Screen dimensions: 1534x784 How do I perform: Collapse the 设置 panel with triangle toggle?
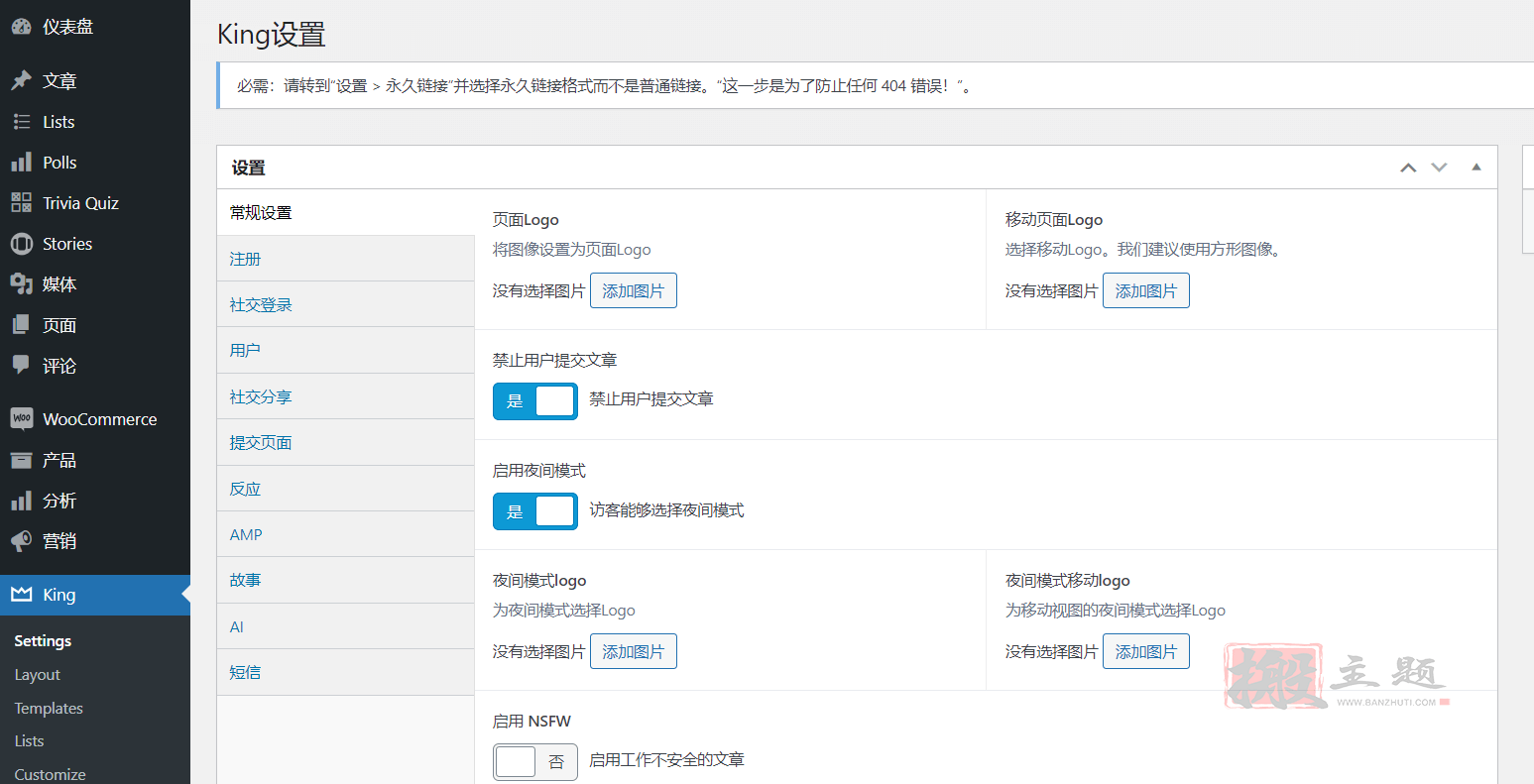click(x=1476, y=168)
